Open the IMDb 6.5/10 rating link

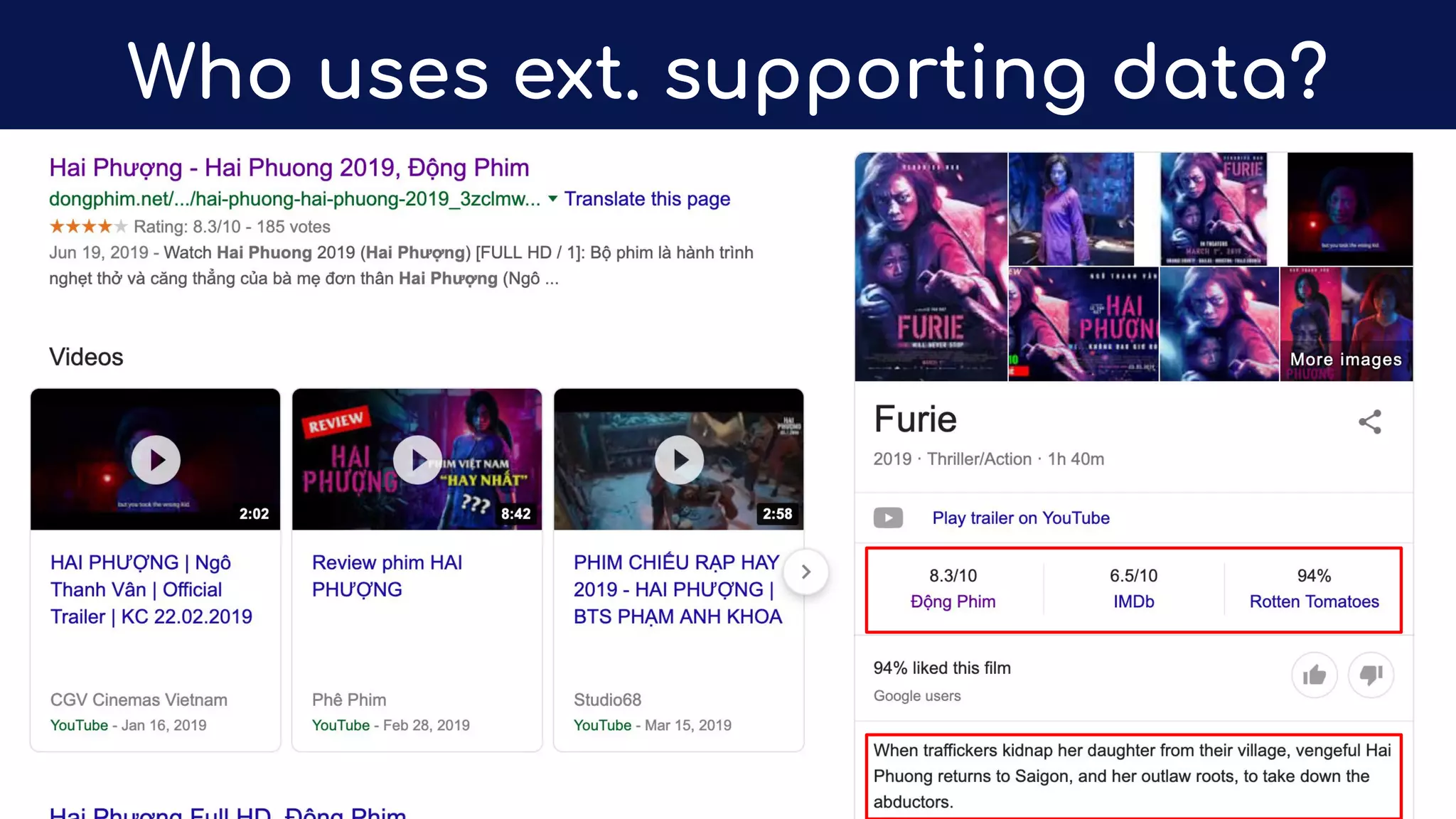coord(1133,601)
